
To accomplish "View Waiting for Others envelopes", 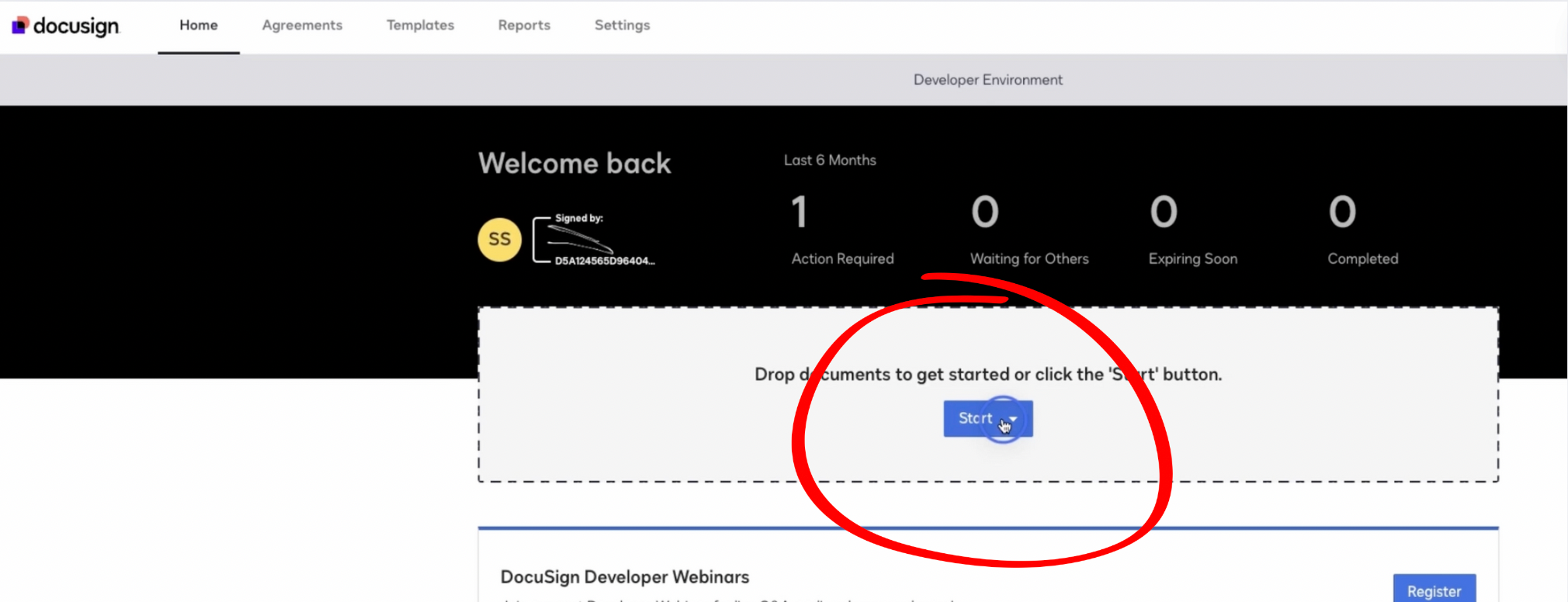I will click(x=1029, y=230).
